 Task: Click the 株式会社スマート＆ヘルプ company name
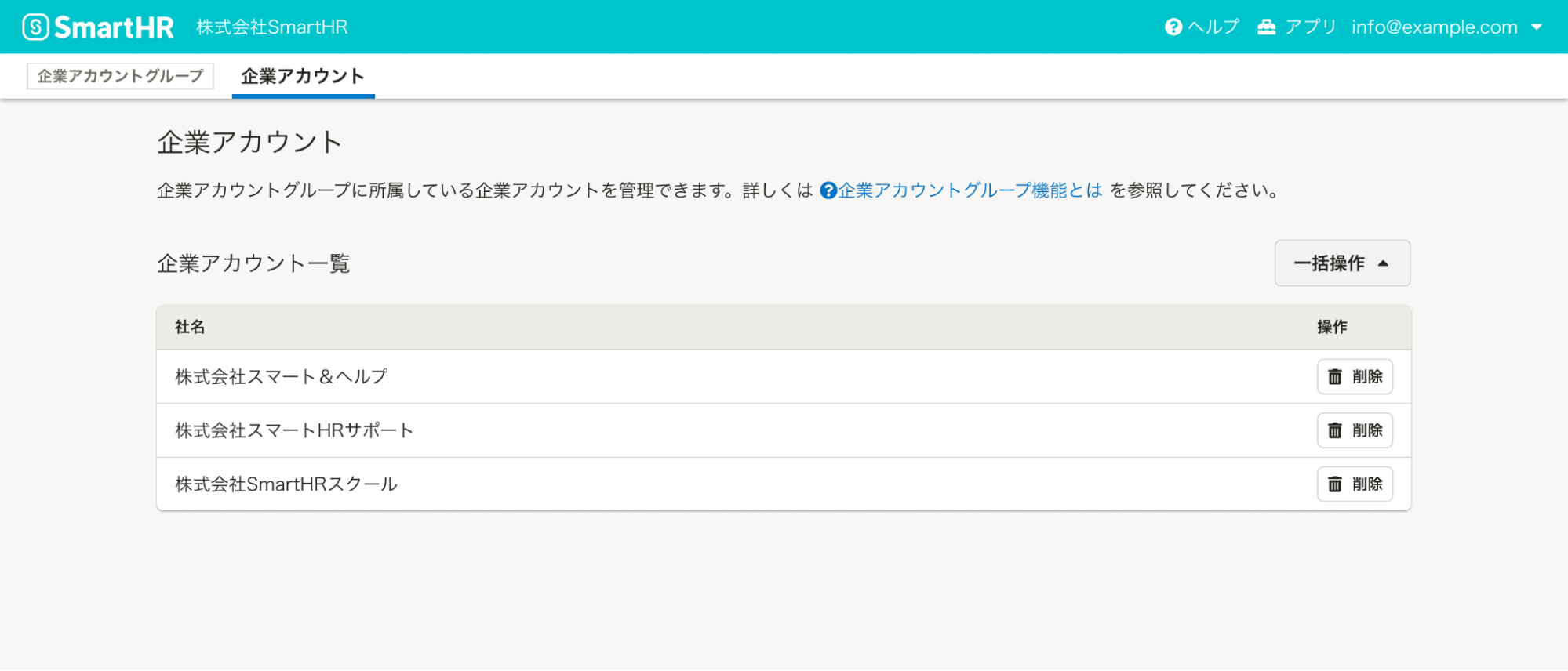[x=281, y=377]
